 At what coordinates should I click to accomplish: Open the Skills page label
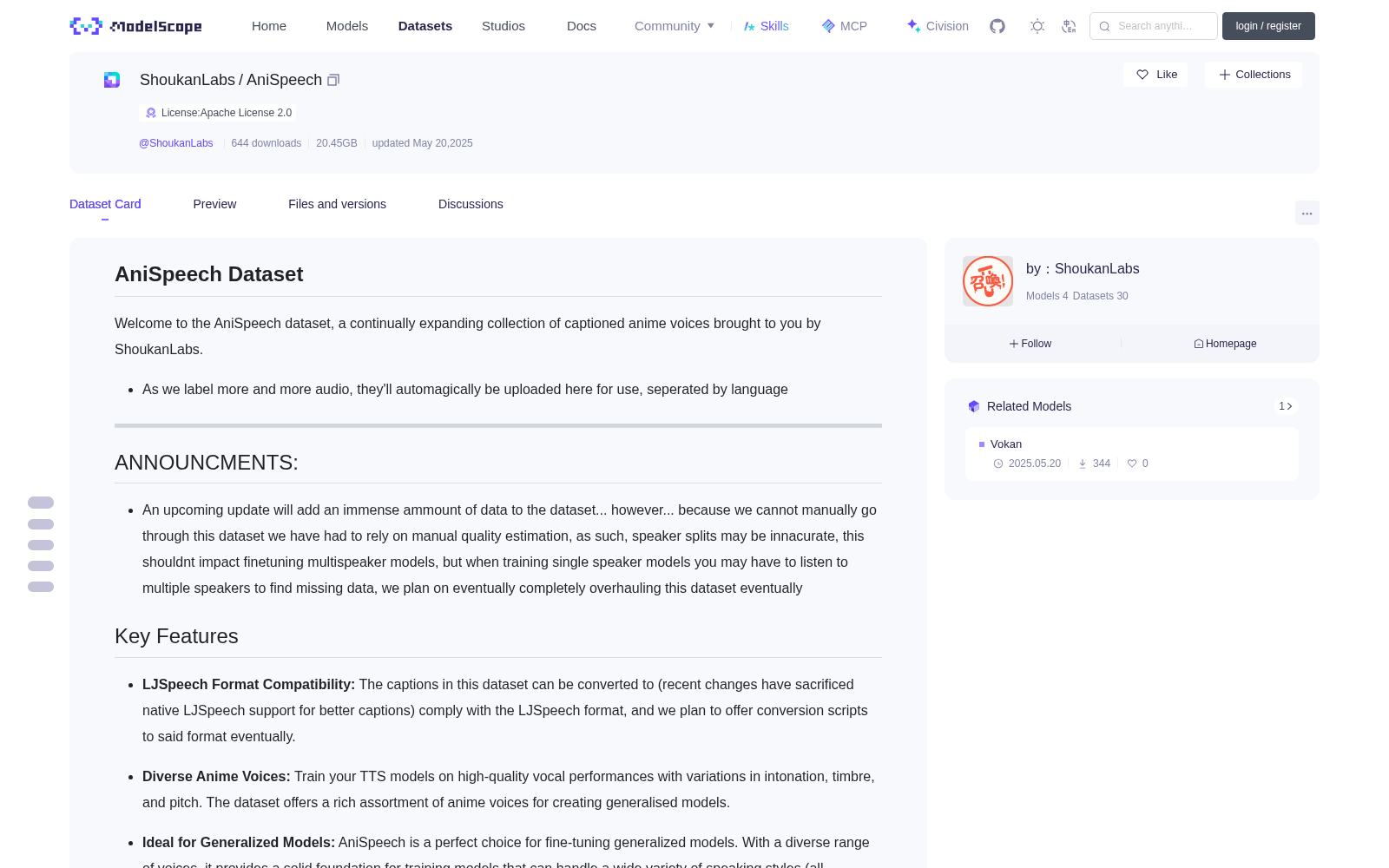tap(774, 26)
